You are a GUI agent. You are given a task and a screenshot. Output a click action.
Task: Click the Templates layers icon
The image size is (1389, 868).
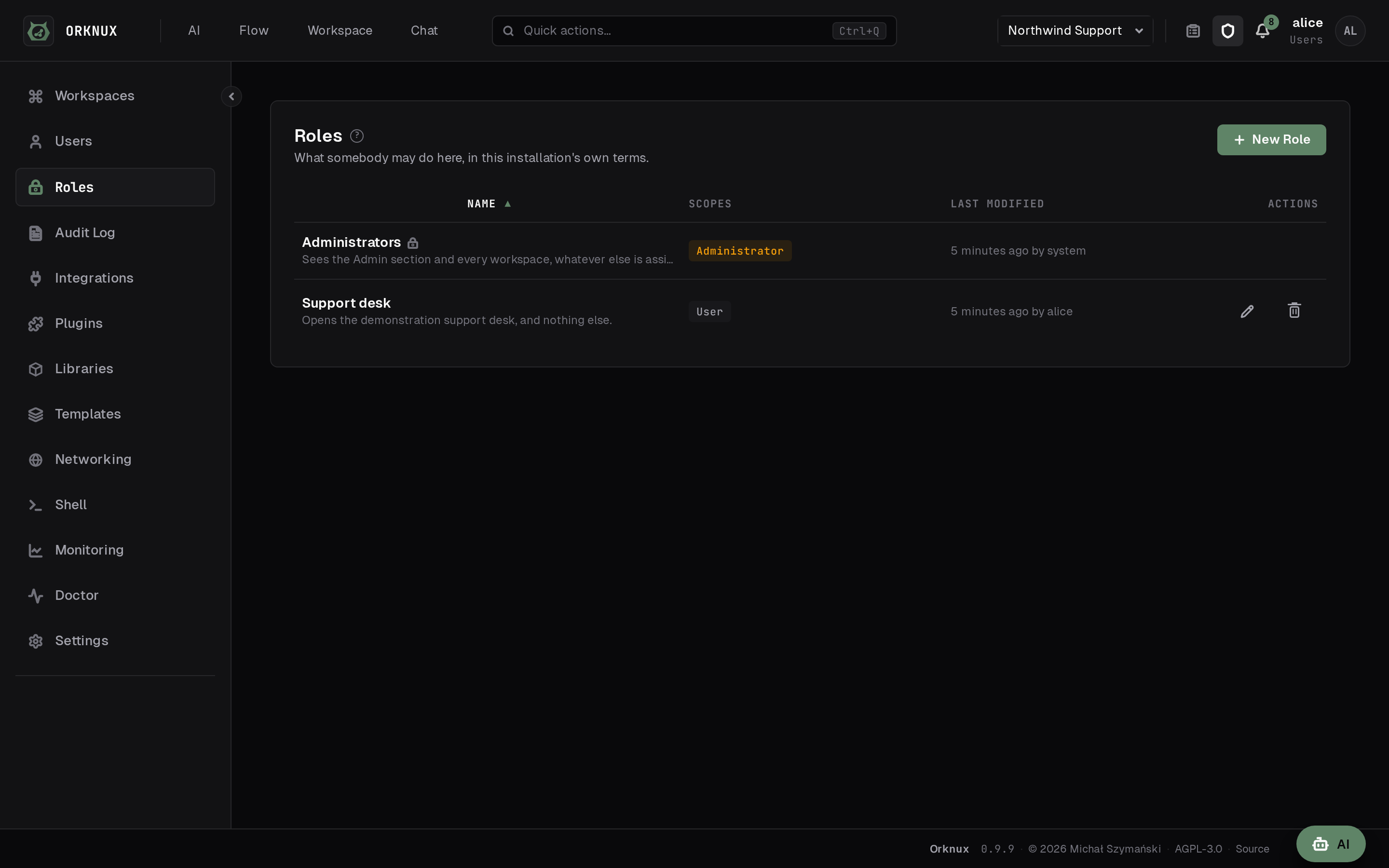pos(36,415)
